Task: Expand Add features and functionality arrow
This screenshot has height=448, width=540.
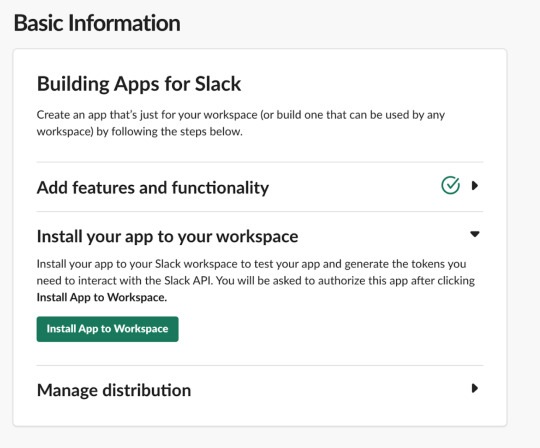Action: [x=475, y=186]
